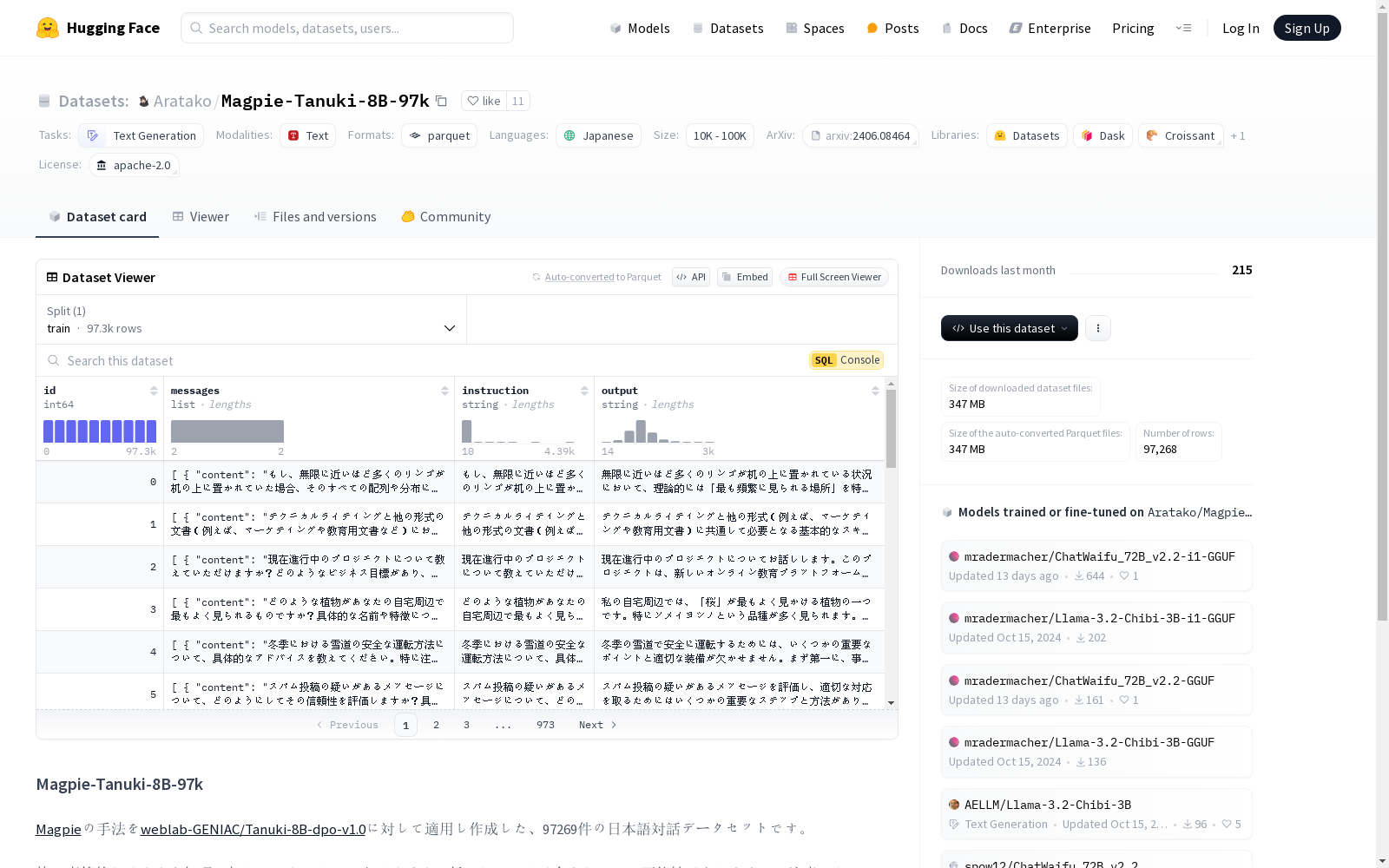Screen dimensions: 1389x868
Task: Open table row with id 0
Action: (x=461, y=482)
